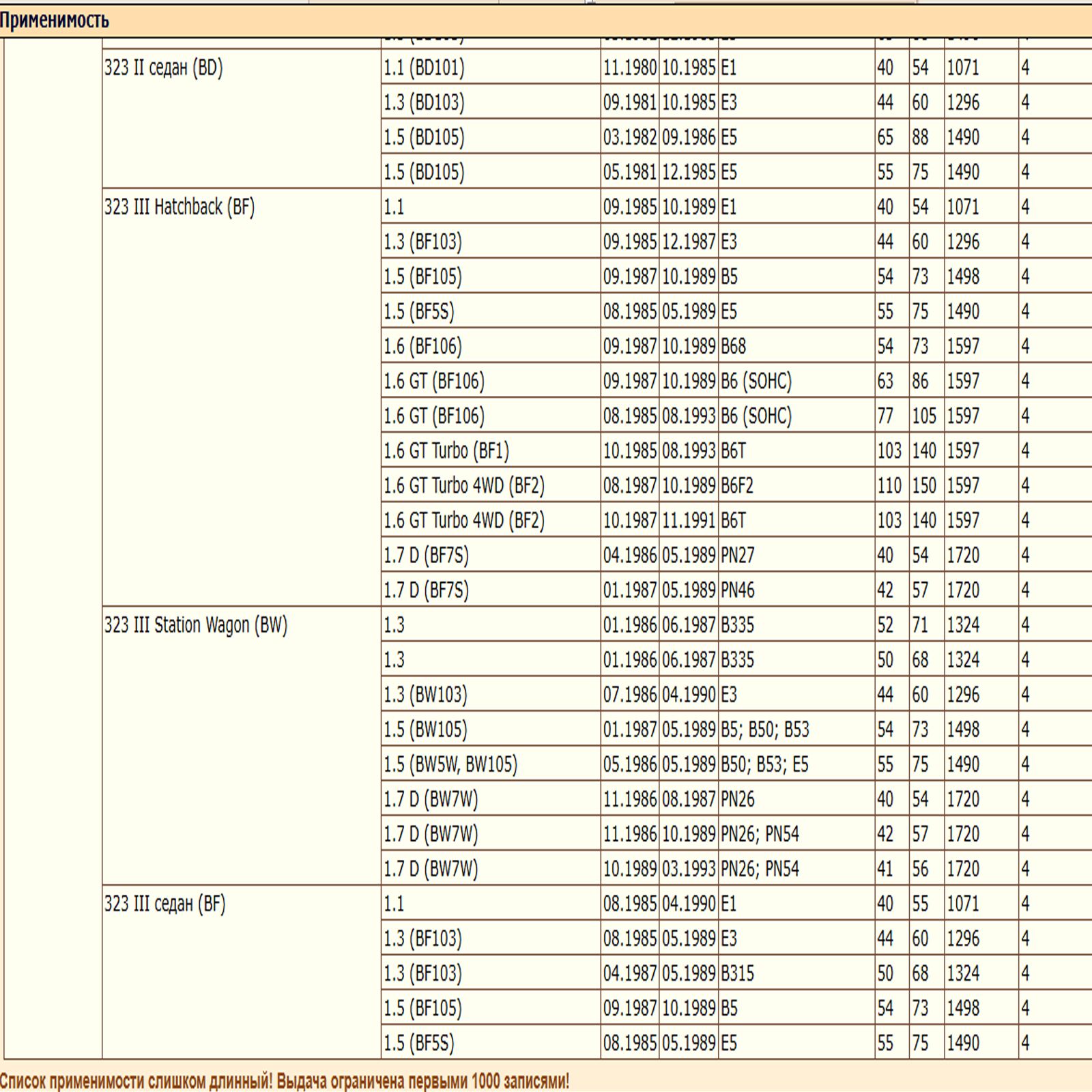Click the B6F2 engine code cell

point(737,486)
